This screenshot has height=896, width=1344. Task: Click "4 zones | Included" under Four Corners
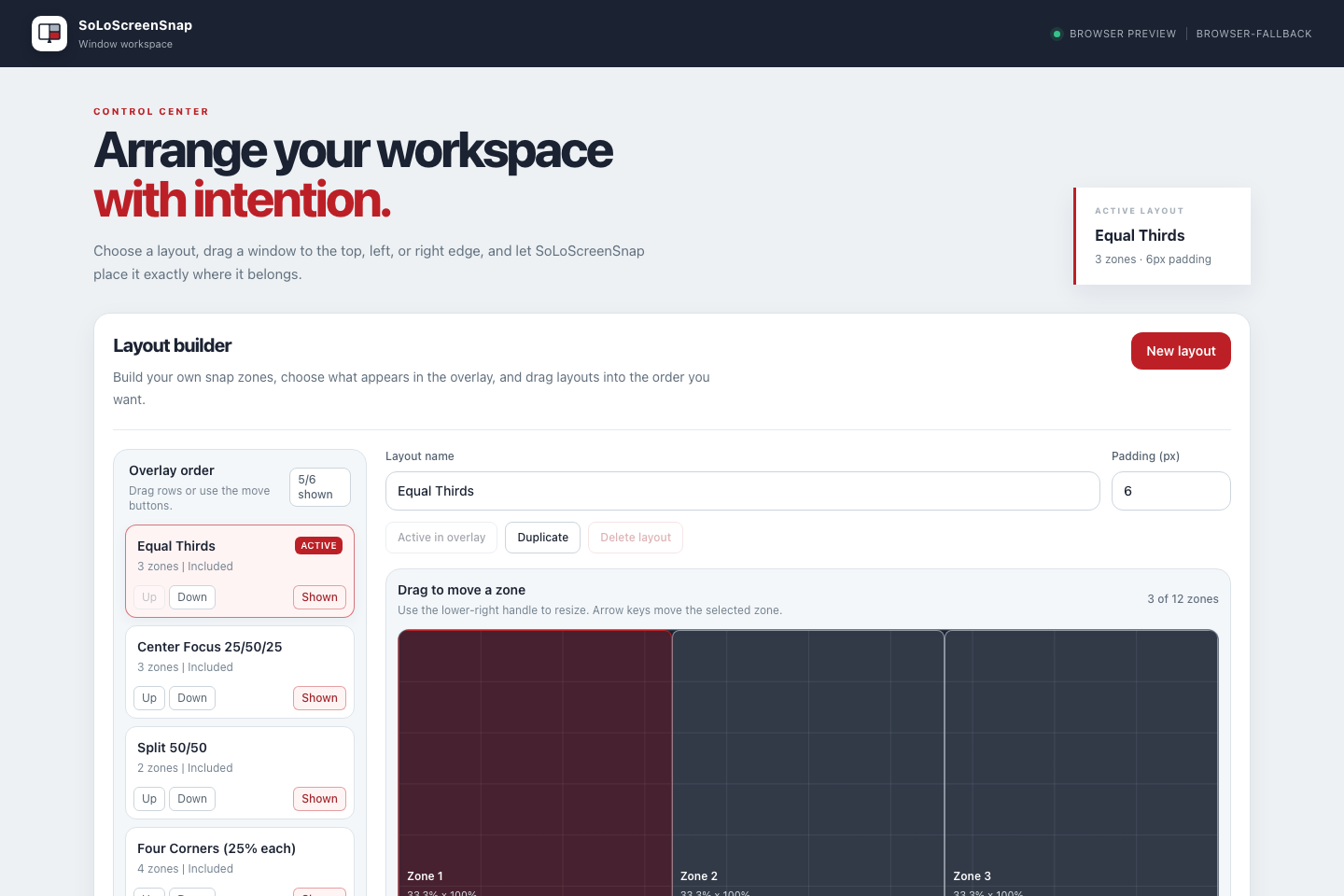[x=185, y=869]
